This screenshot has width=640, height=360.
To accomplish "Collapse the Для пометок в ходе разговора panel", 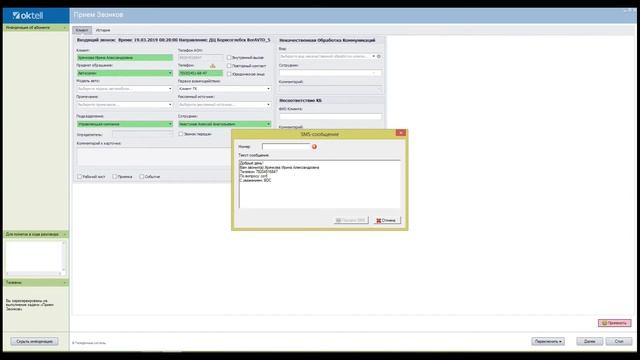I will point(64,234).
